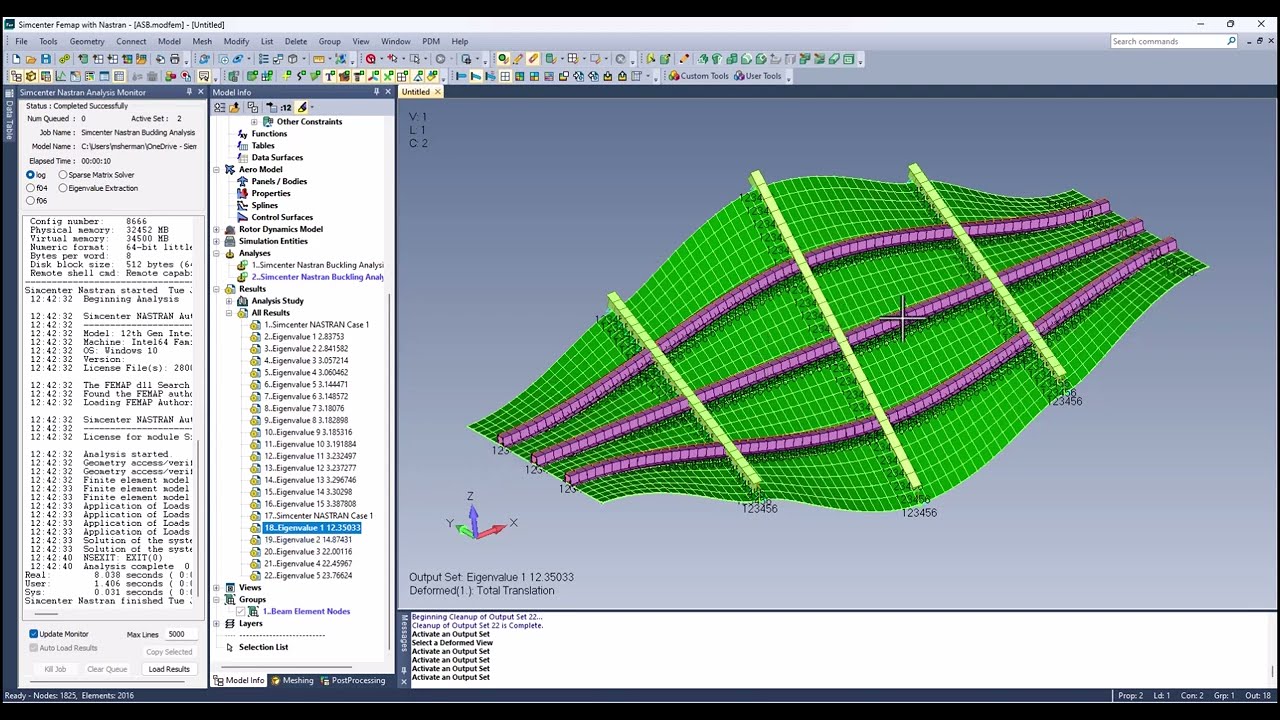Screen dimensions: 1280x720
Task: Open the Mesh menu
Action: pos(202,41)
